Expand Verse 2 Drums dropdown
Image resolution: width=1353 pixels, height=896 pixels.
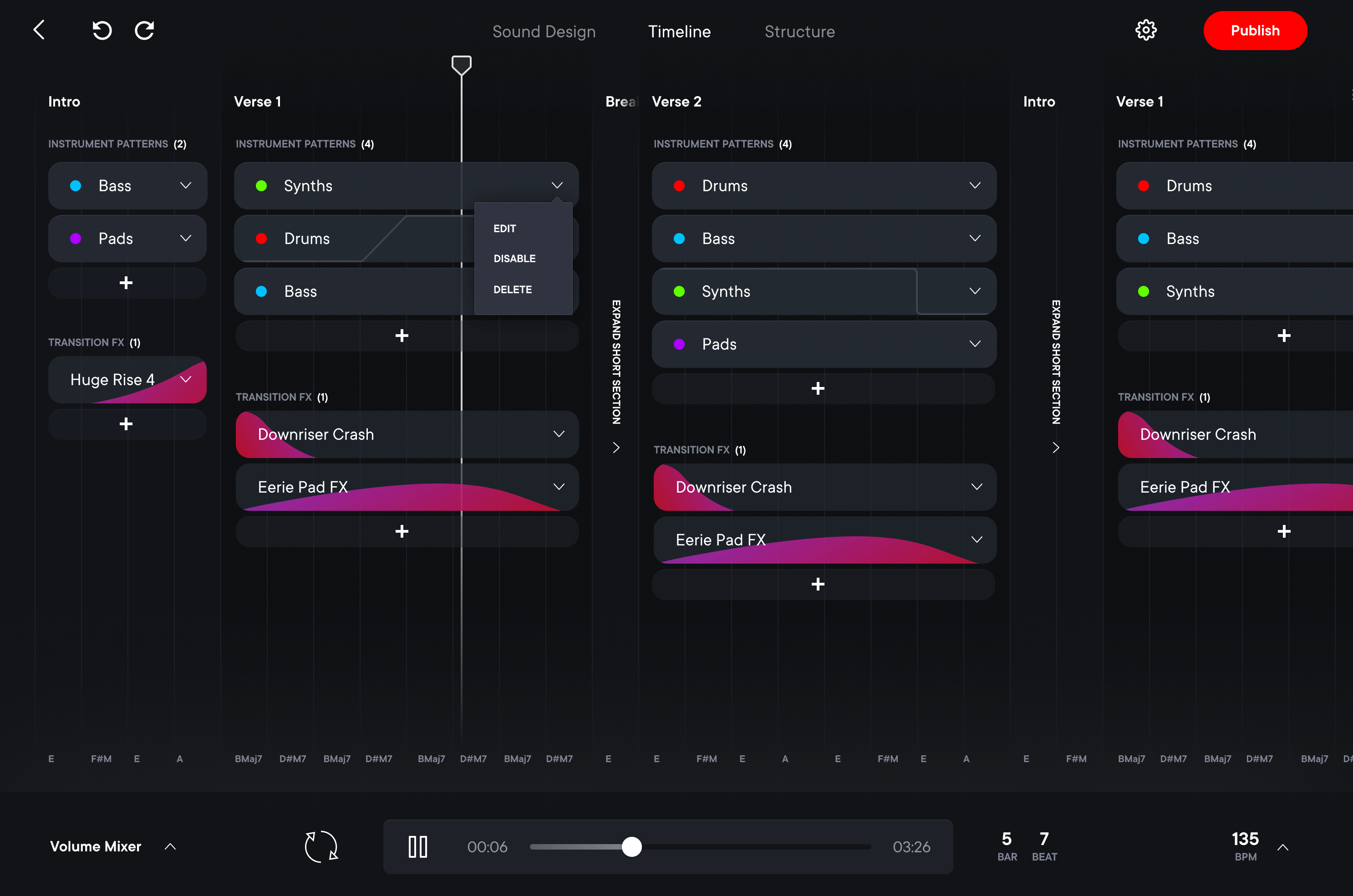click(975, 185)
